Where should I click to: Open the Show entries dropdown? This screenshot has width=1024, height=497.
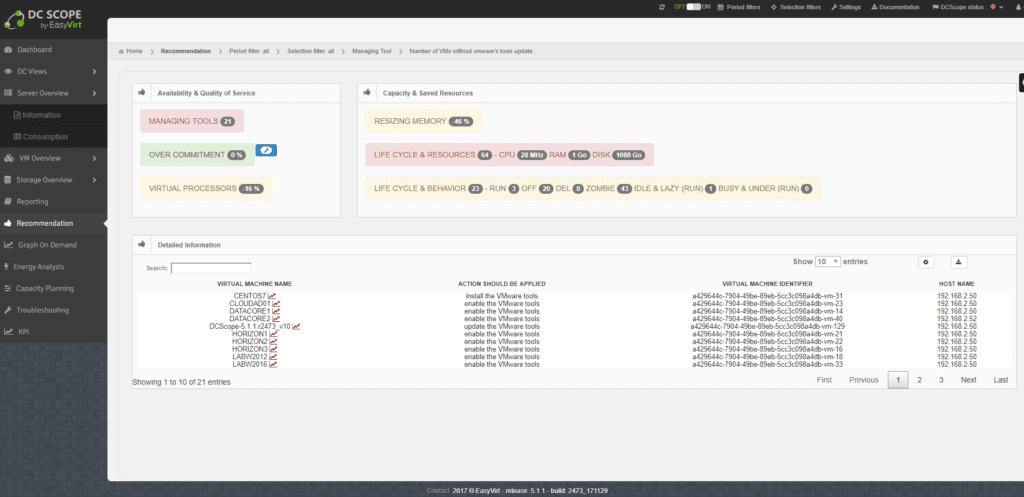(x=827, y=261)
